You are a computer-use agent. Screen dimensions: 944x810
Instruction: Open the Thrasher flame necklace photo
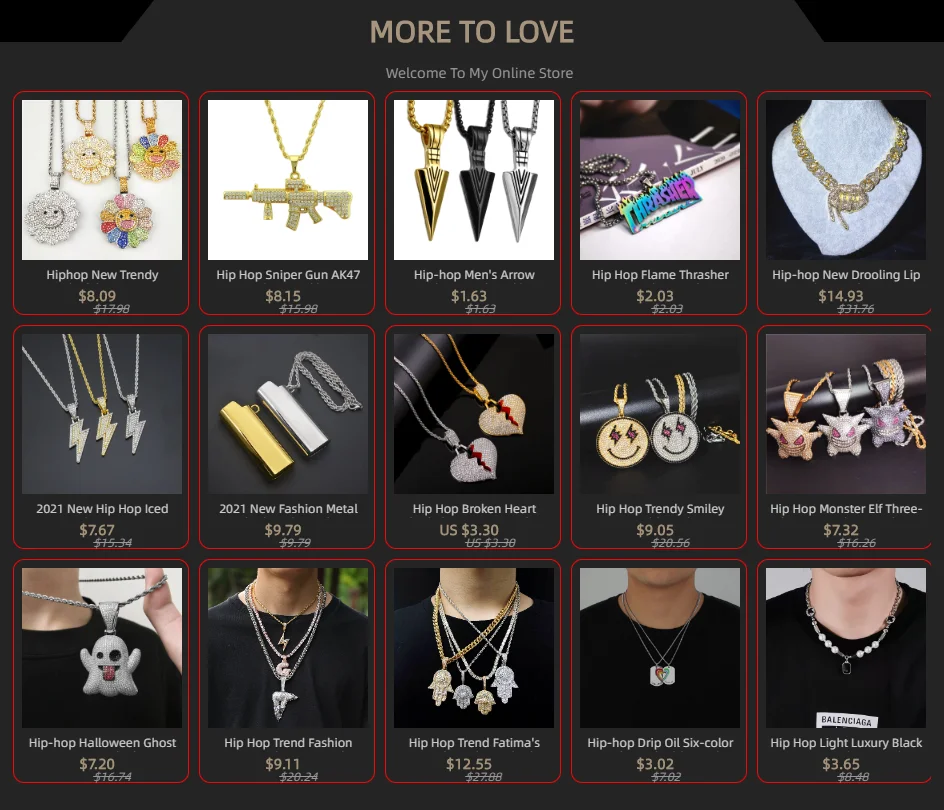(660, 180)
